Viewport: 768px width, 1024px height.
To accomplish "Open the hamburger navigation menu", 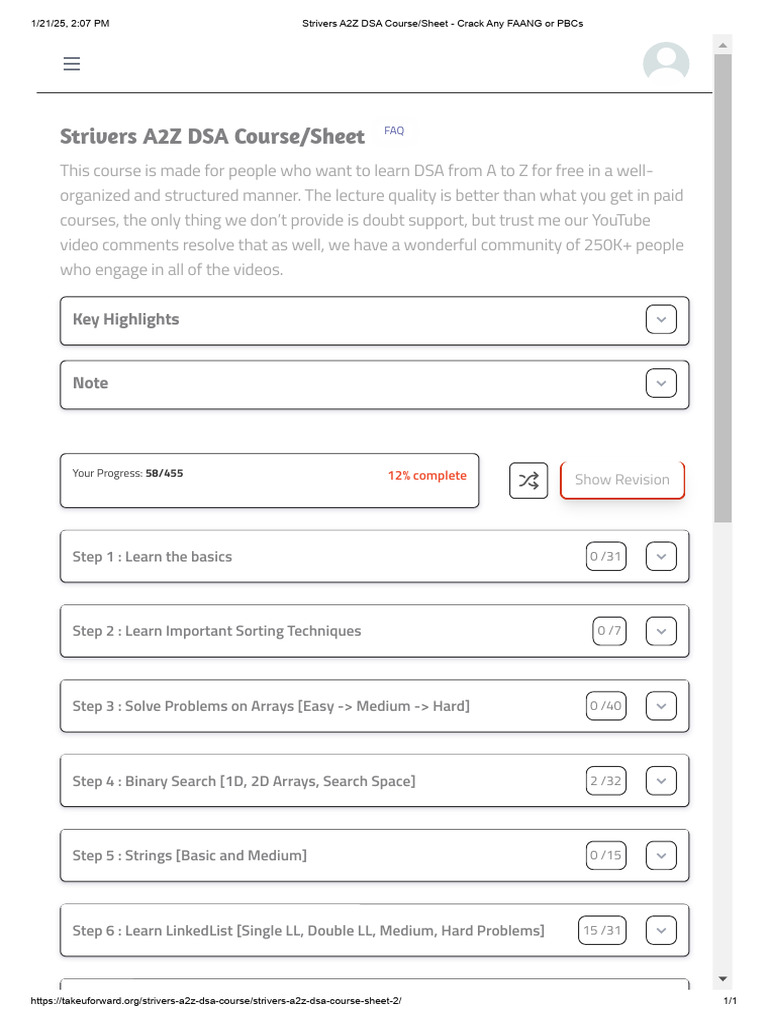I will (71, 64).
